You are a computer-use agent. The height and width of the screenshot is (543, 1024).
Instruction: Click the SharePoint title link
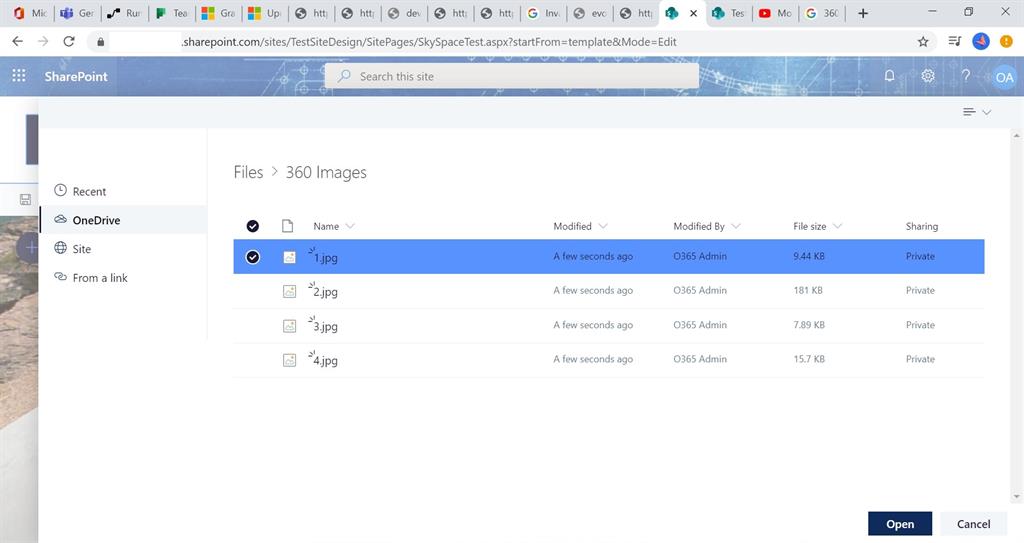[76, 76]
